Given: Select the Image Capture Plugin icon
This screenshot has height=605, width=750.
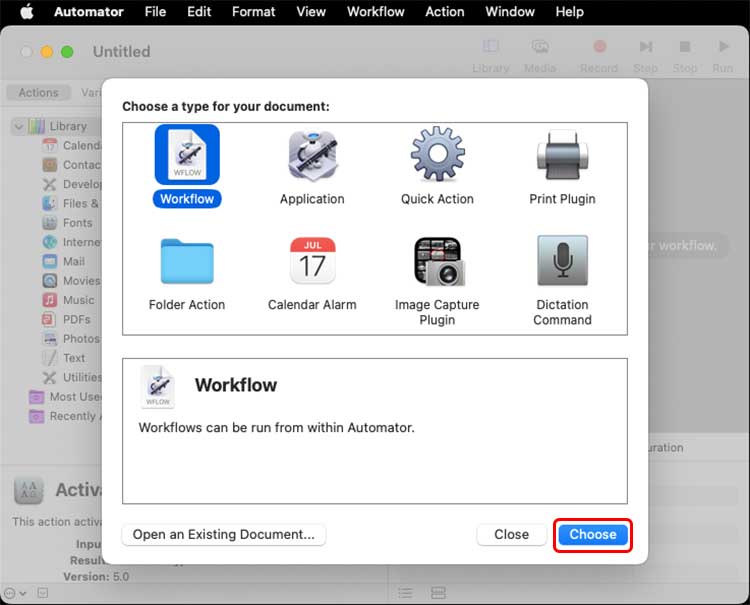Looking at the screenshot, I should coord(439,261).
